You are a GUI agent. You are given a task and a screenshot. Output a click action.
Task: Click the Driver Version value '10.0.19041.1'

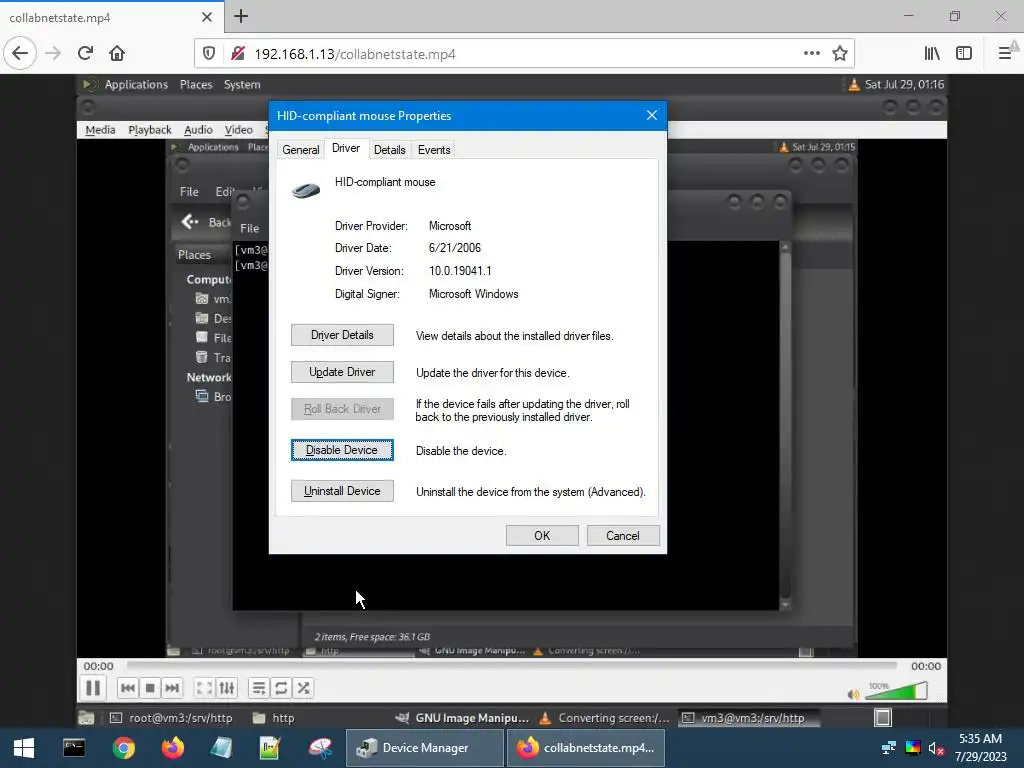click(460, 271)
